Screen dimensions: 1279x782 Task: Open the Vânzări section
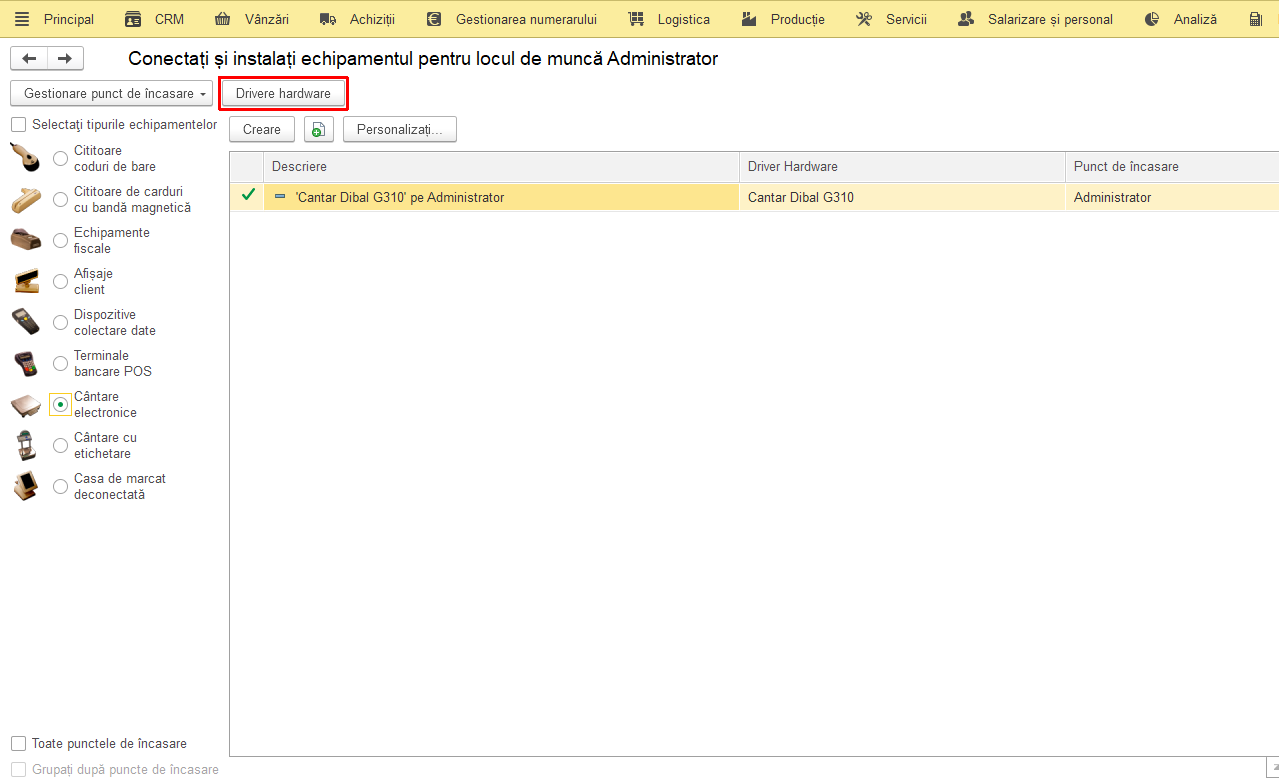pyautogui.click(x=266, y=19)
